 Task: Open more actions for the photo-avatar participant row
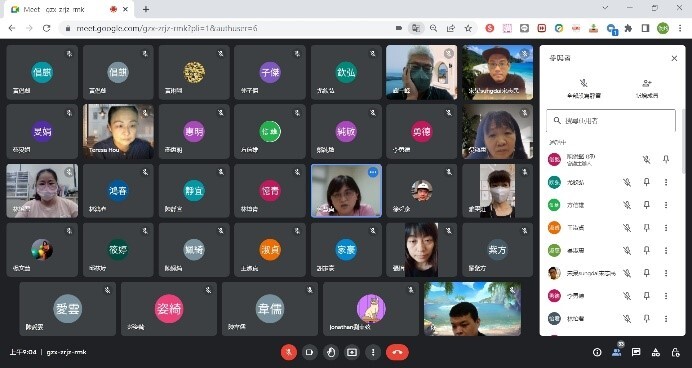tap(666, 274)
